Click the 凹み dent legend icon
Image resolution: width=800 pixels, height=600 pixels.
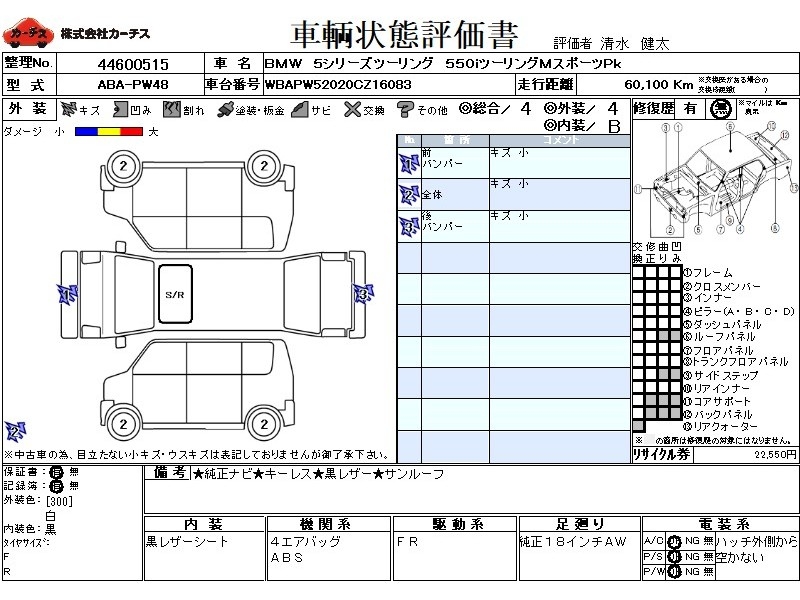tap(120, 110)
